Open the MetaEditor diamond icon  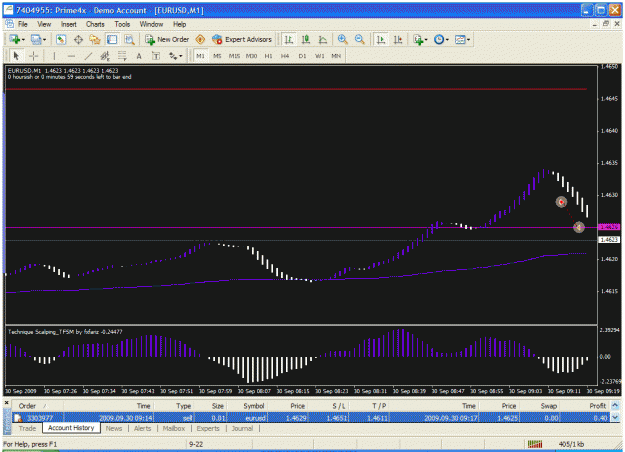coord(200,39)
